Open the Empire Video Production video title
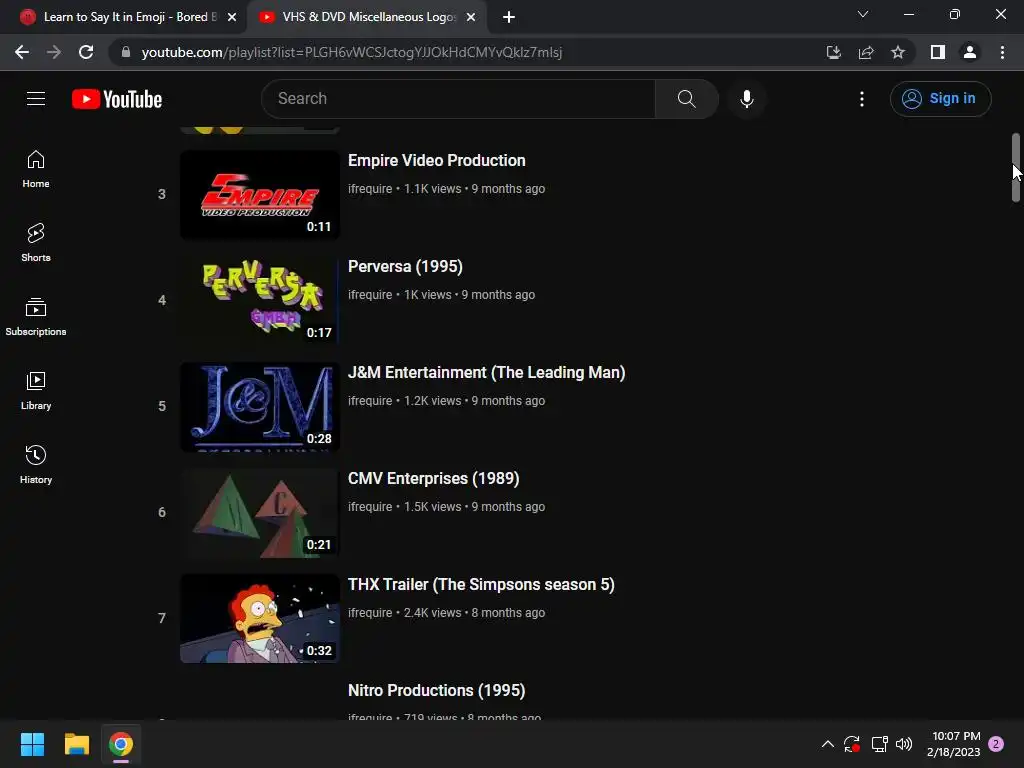This screenshot has width=1024, height=768. tap(436, 161)
